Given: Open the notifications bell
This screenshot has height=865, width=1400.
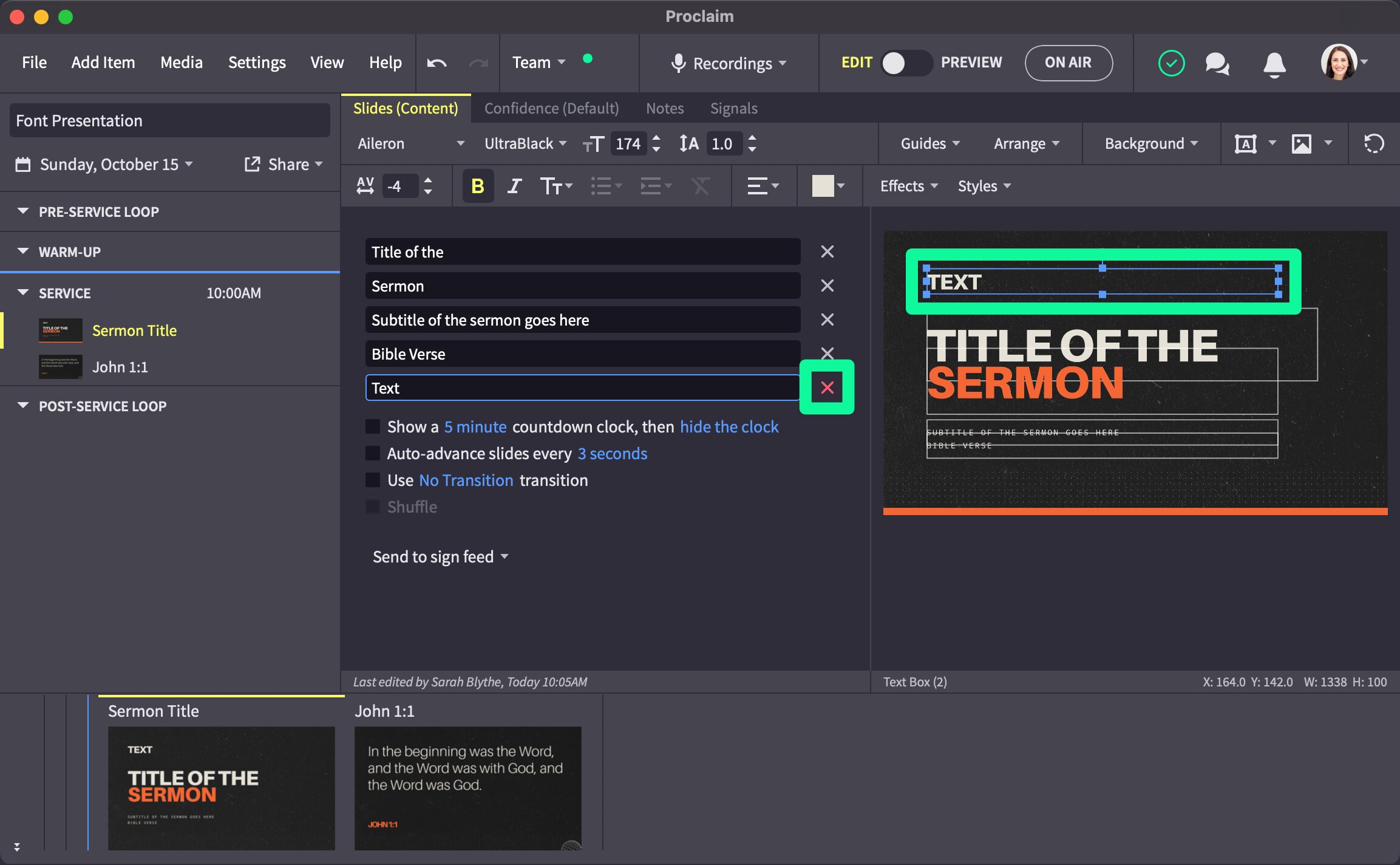Looking at the screenshot, I should coord(1274,64).
